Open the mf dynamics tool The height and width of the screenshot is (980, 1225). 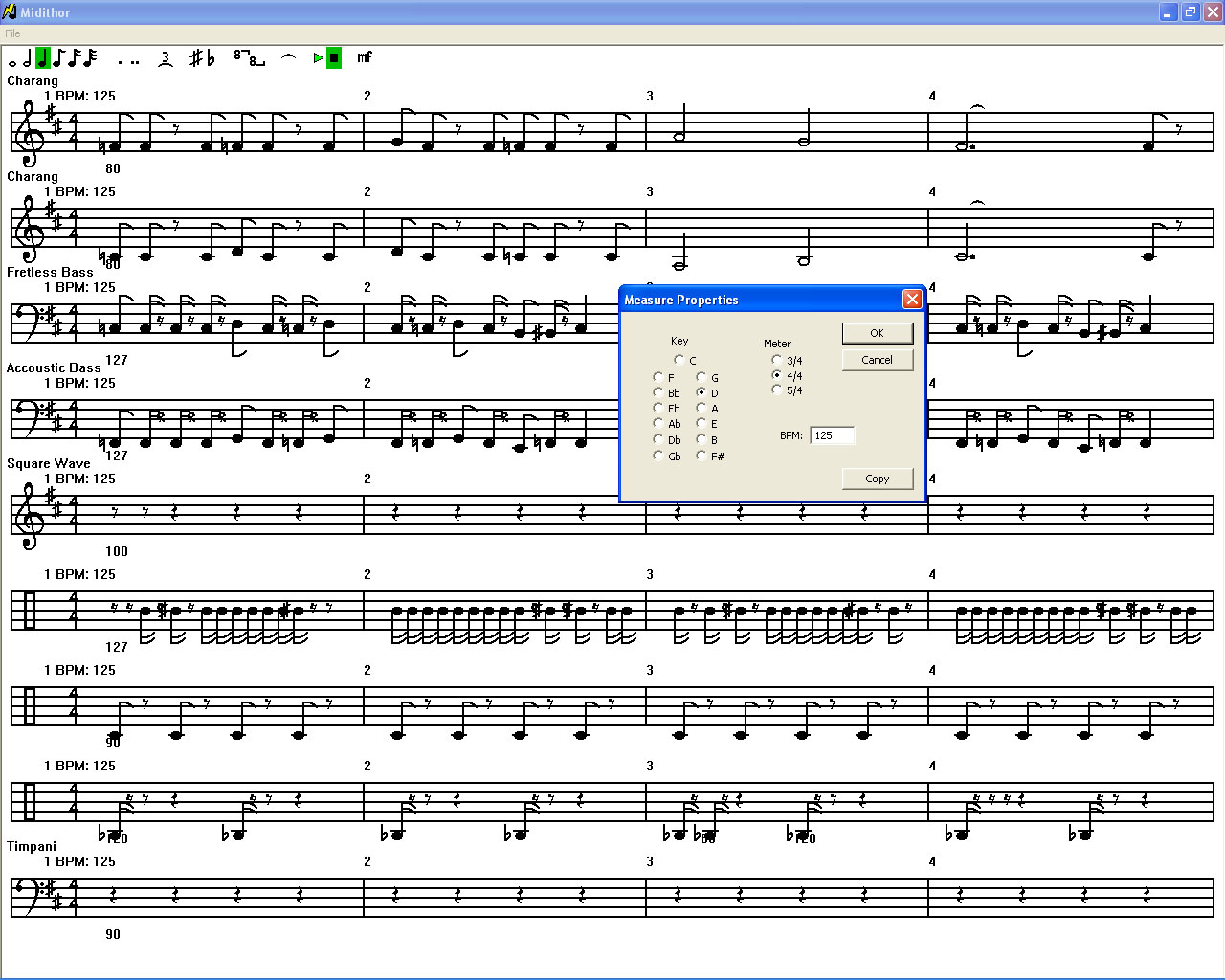[365, 58]
